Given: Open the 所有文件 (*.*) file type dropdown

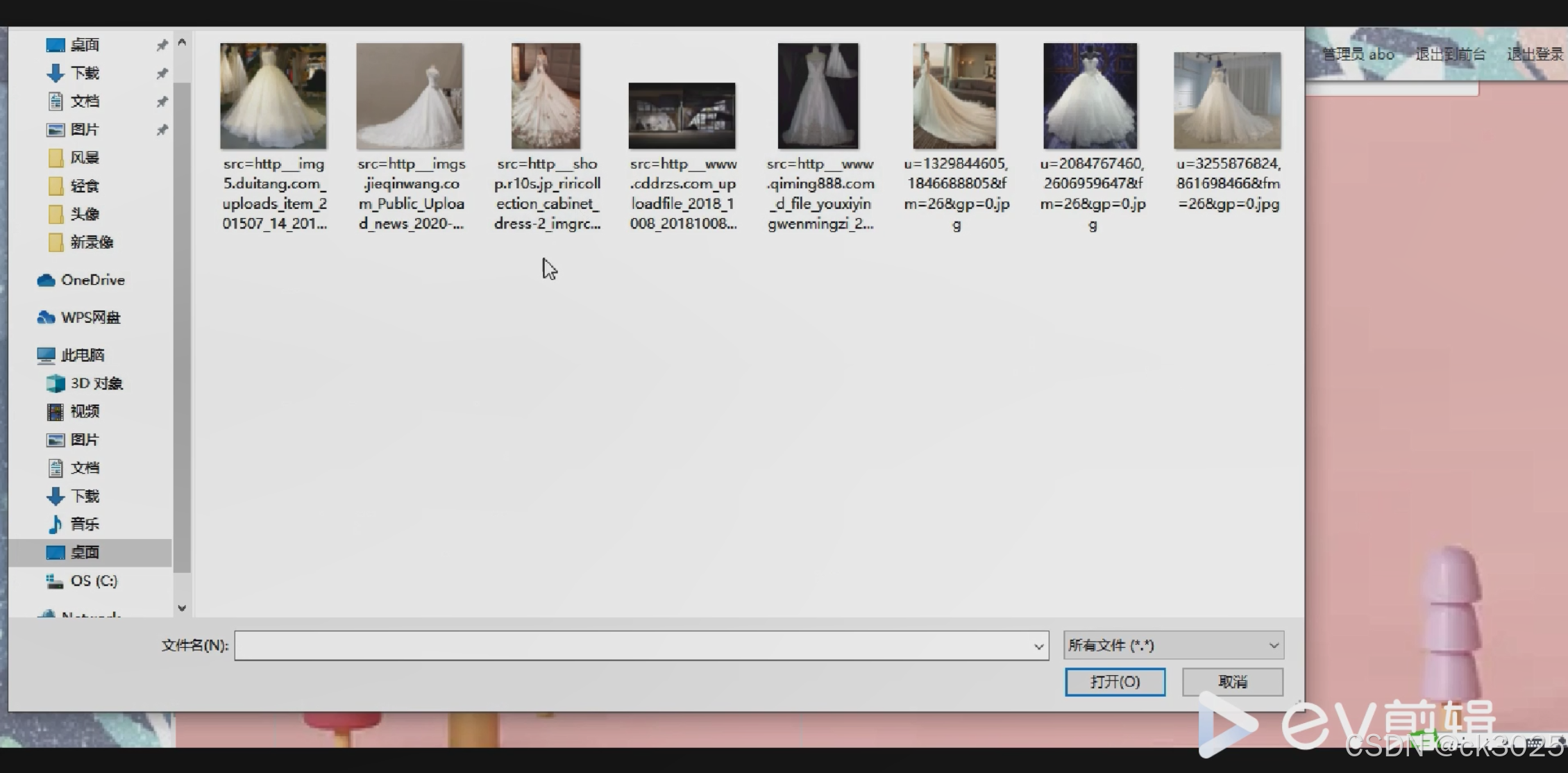Looking at the screenshot, I should [x=1173, y=645].
